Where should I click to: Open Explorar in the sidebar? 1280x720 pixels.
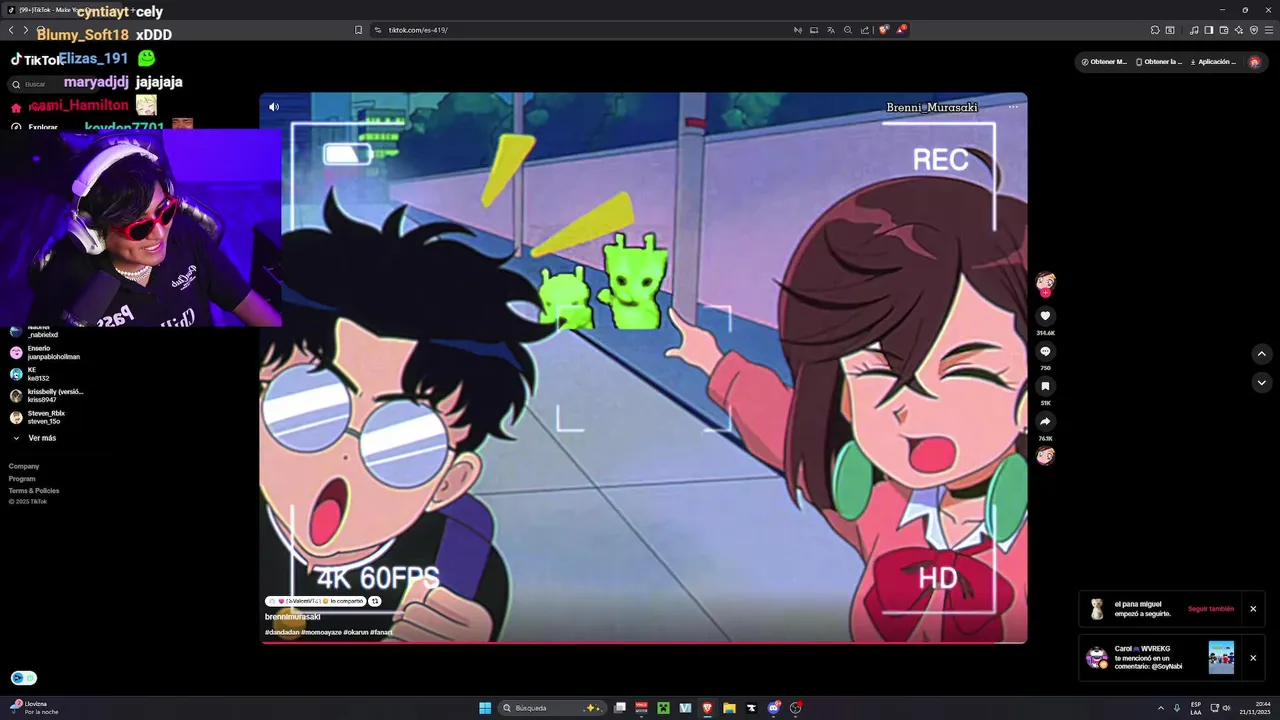coord(43,127)
